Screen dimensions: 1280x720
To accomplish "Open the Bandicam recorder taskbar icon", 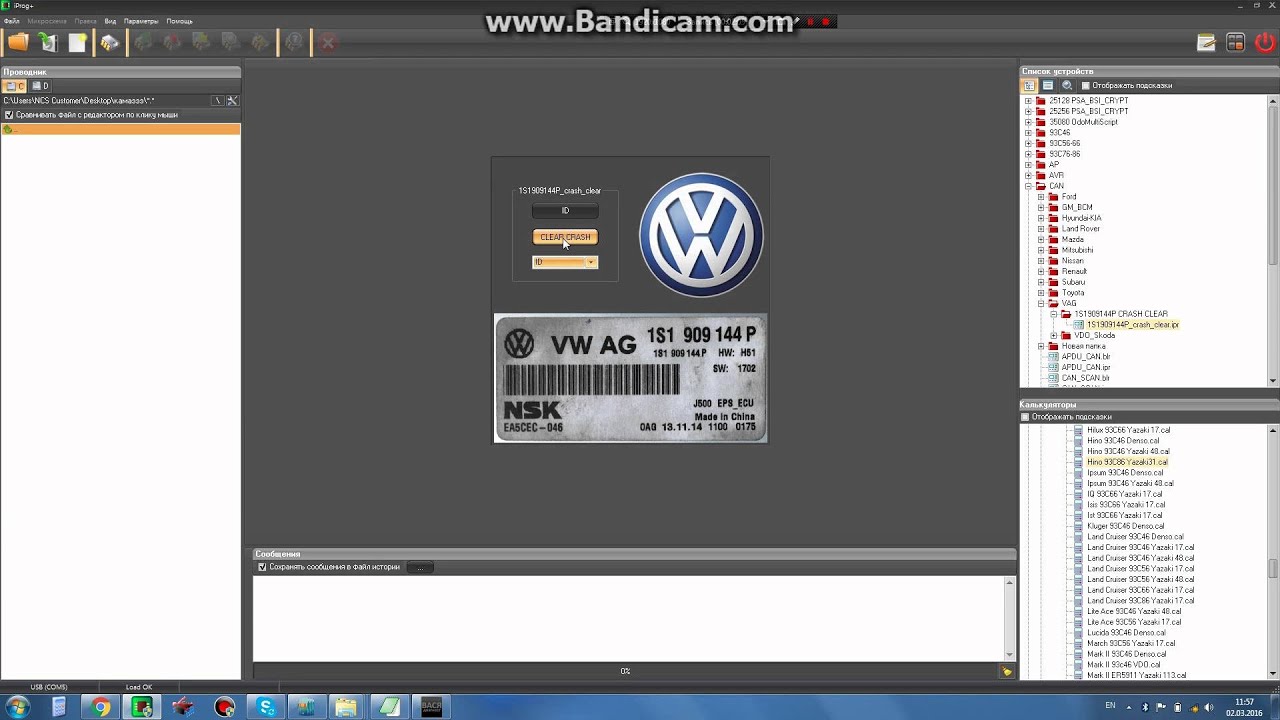I will pos(225,707).
